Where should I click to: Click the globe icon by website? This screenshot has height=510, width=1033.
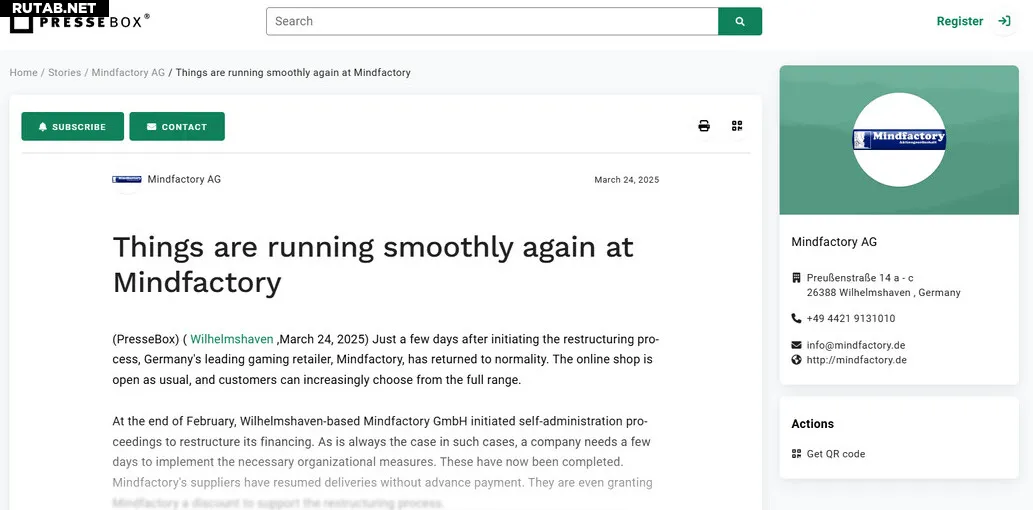click(796, 360)
